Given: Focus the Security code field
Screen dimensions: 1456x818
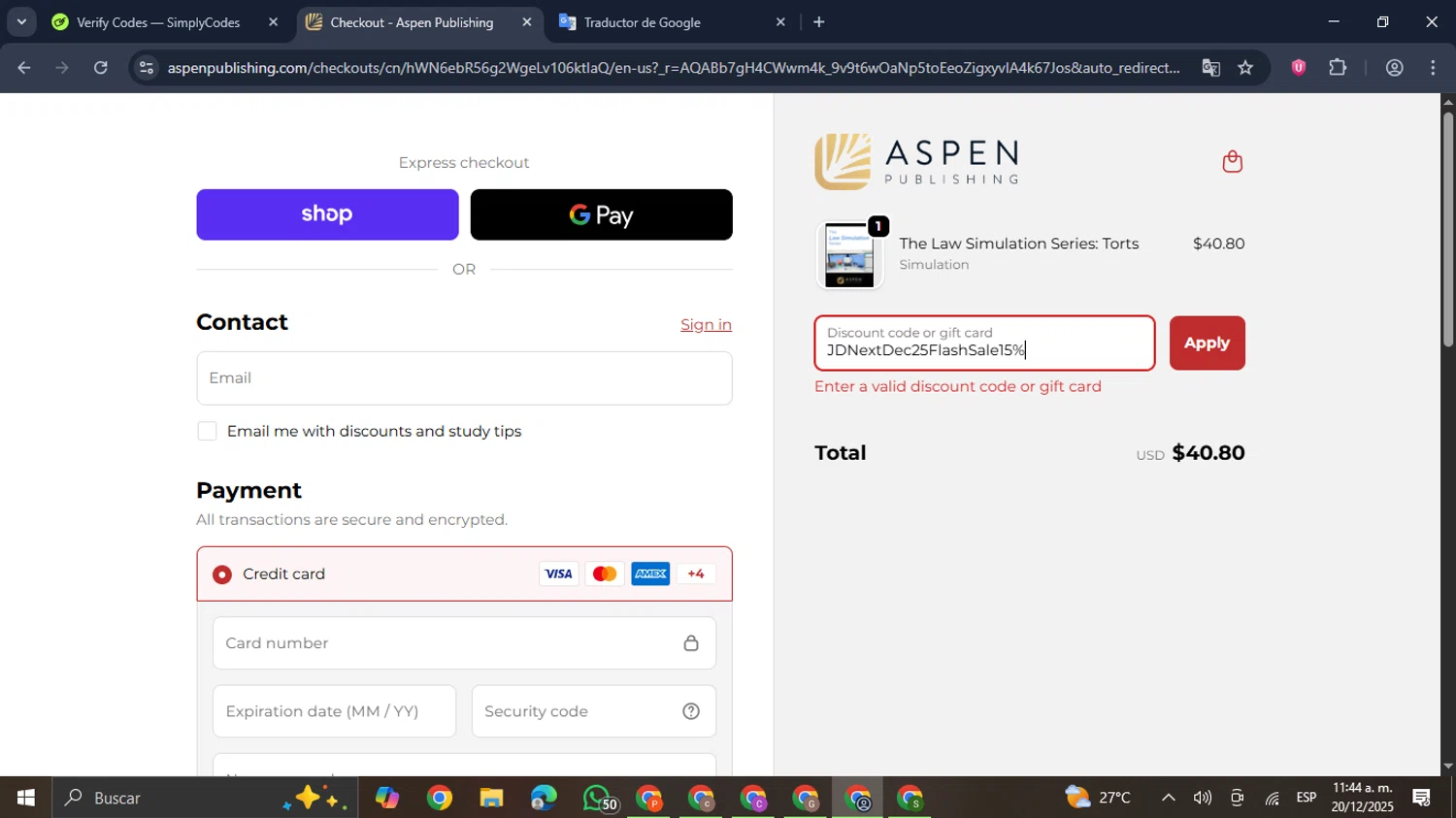Looking at the screenshot, I should pos(594,711).
